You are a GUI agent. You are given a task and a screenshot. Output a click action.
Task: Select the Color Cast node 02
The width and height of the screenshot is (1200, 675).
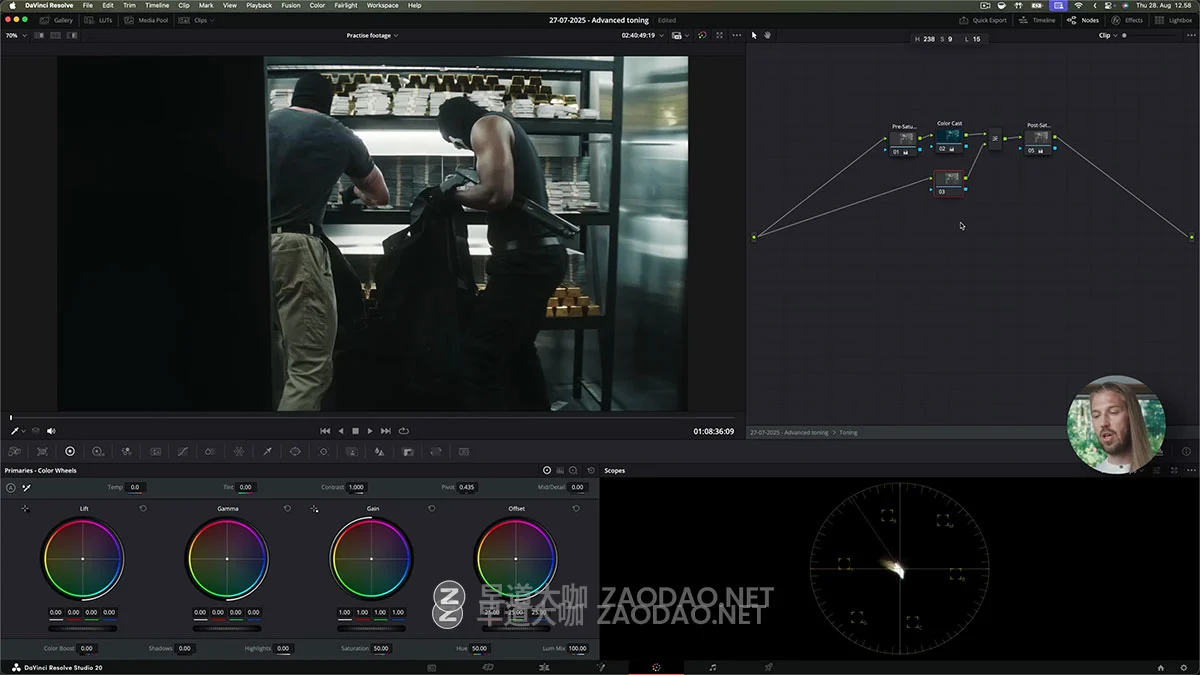[x=949, y=142]
